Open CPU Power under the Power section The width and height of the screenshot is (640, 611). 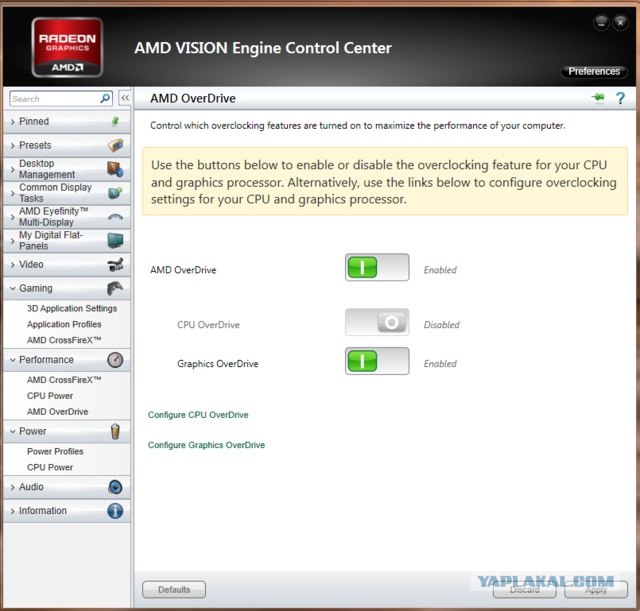coord(50,467)
